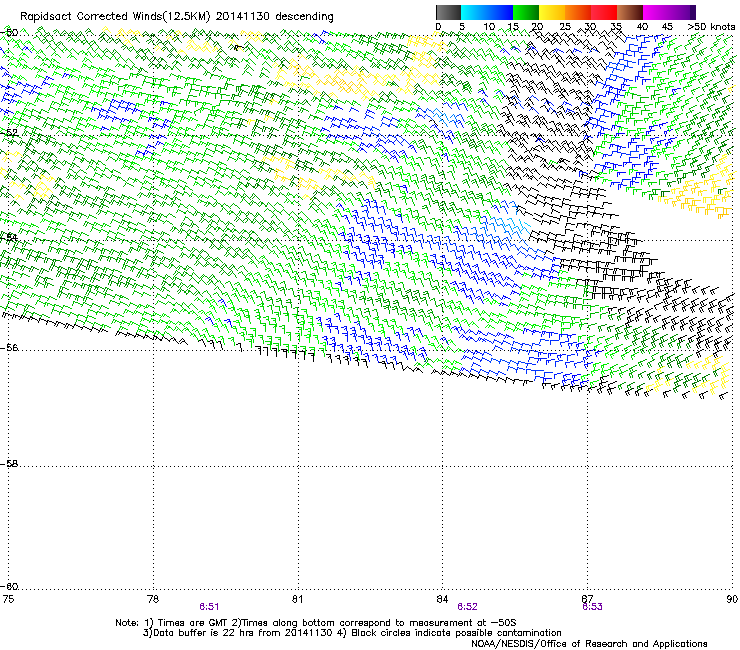Select the red 30-35 knots color band
Image resolution: width=740 pixels, height=650 pixels.
click(x=604, y=12)
